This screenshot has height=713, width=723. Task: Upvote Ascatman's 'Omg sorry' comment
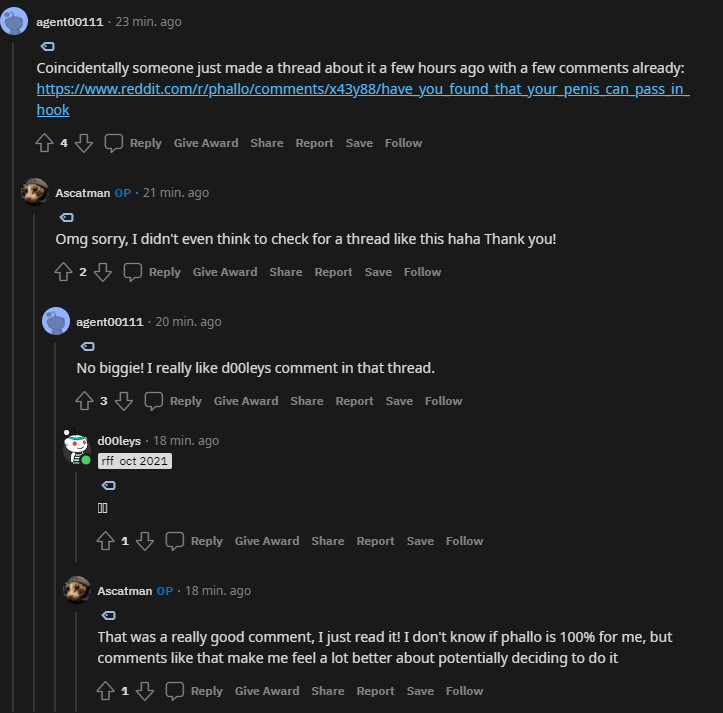pyautogui.click(x=63, y=272)
